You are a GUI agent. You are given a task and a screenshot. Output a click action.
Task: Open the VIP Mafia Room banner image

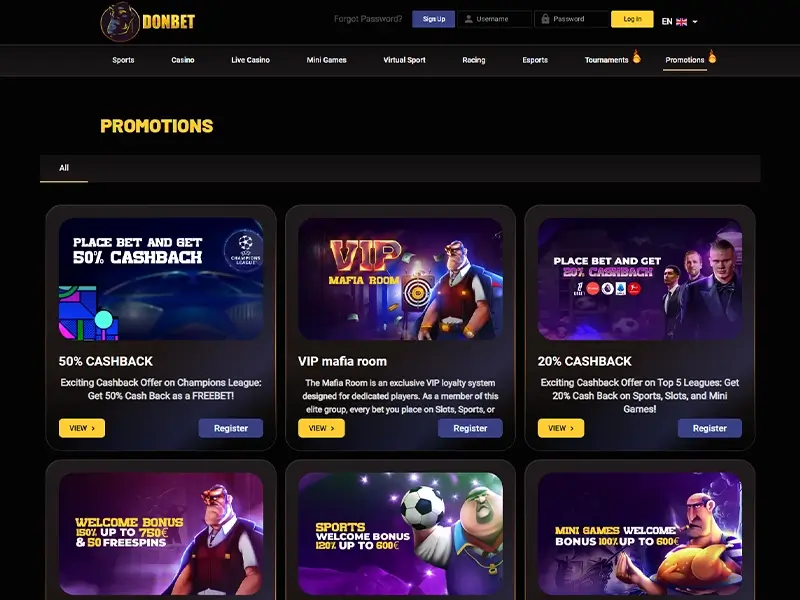(401, 279)
